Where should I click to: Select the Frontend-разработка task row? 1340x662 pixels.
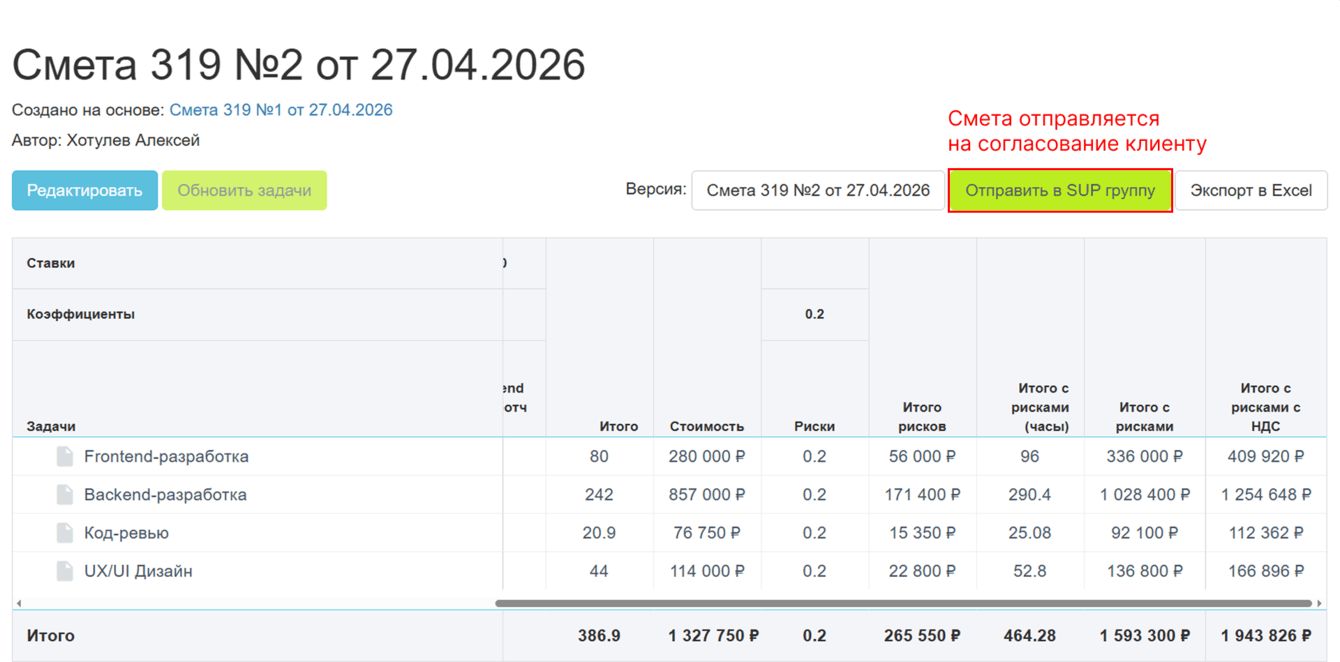pos(166,457)
